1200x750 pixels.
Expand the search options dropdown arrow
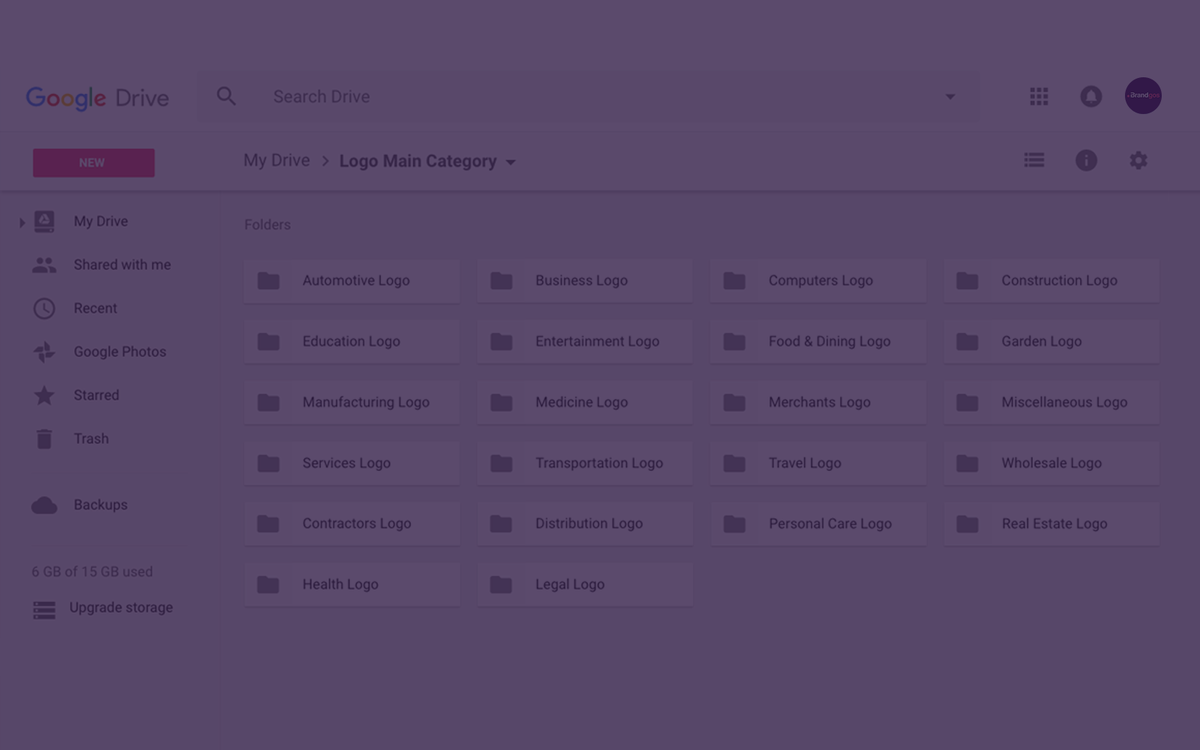(950, 97)
